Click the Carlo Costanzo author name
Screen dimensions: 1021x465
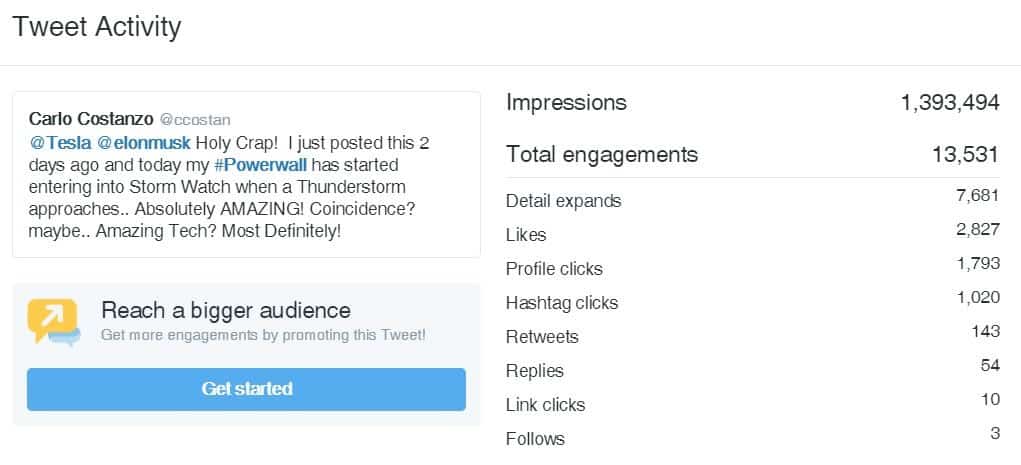(91, 119)
